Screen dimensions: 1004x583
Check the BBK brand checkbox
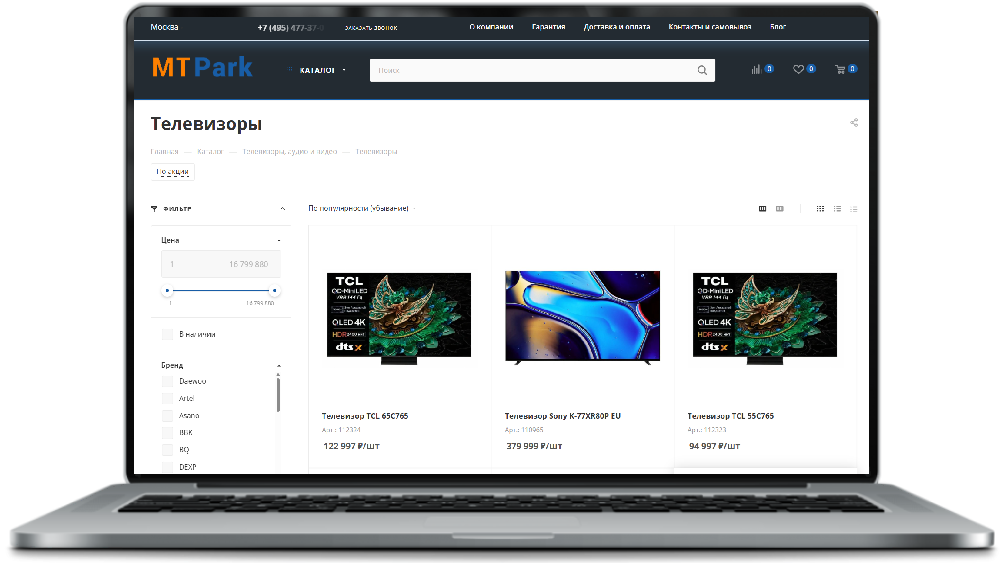click(x=168, y=433)
